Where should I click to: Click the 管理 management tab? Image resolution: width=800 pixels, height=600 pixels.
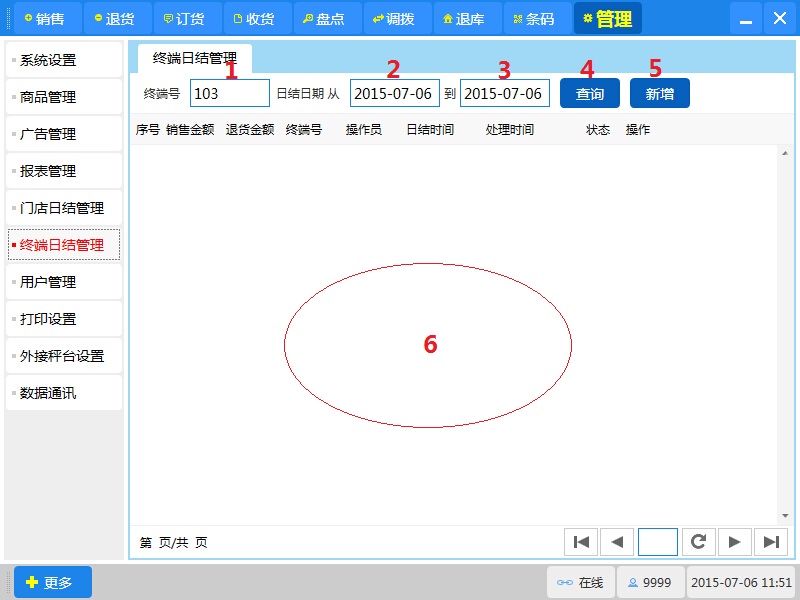608,18
